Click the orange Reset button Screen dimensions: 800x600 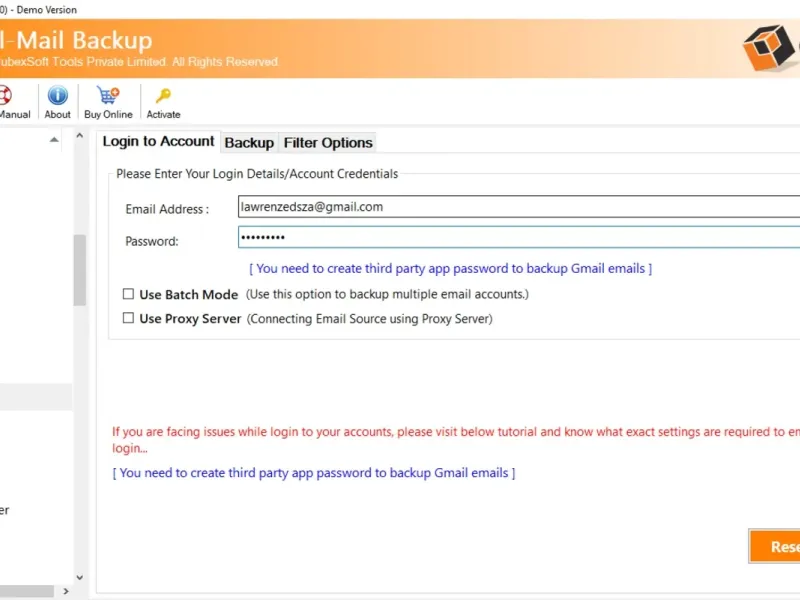click(x=774, y=546)
